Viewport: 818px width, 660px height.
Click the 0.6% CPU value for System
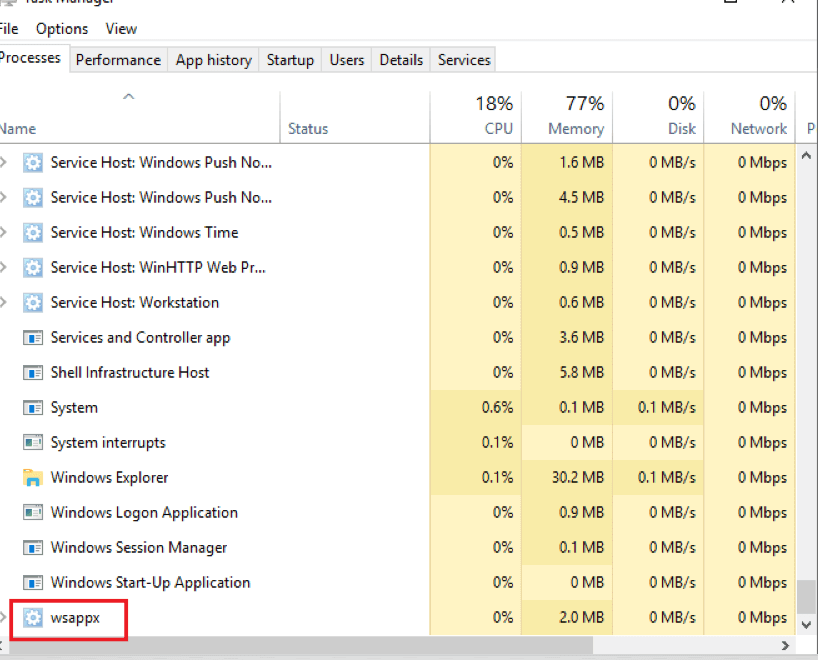tap(497, 407)
